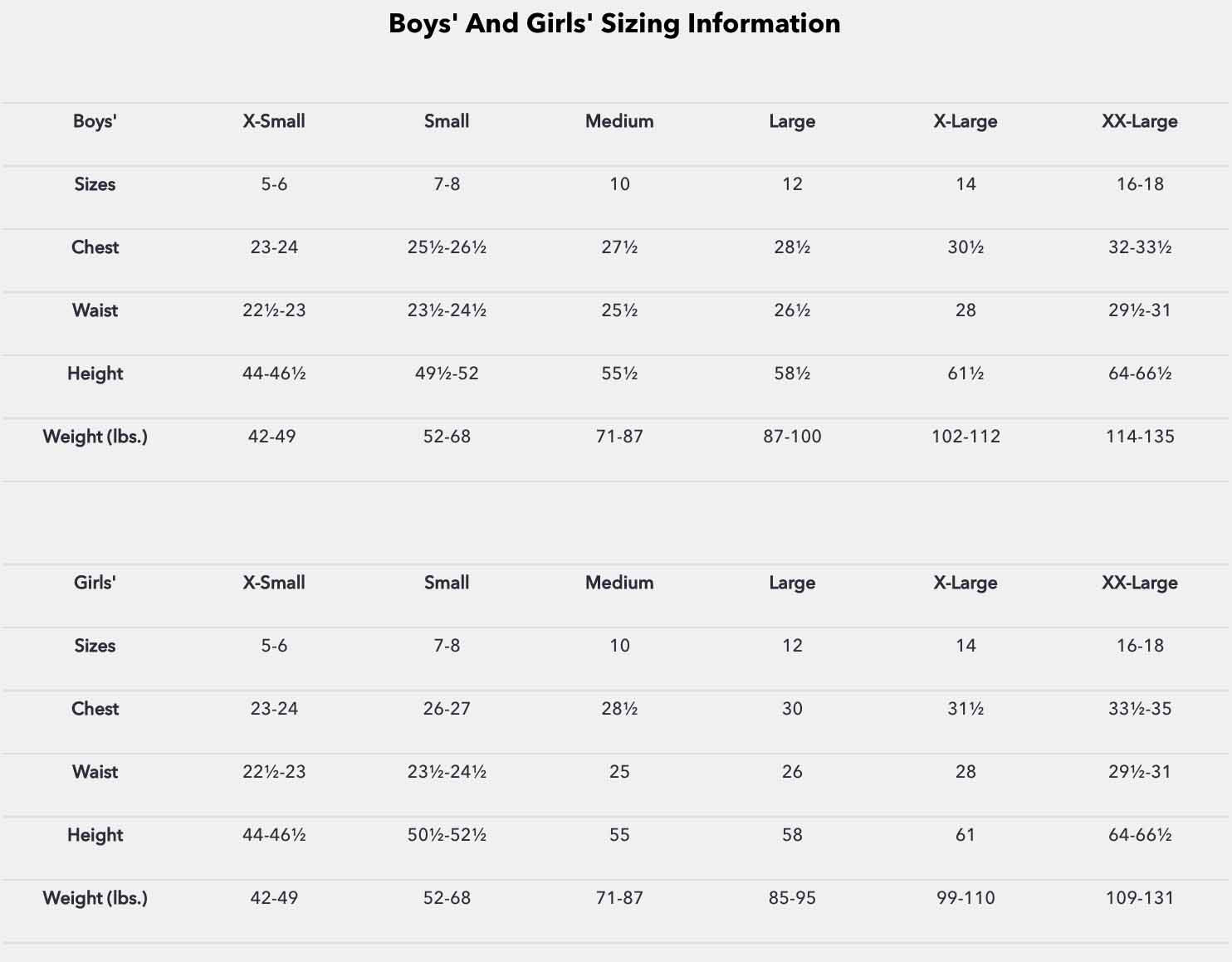Select the Boys' table header label
The image size is (1232, 962).
(95, 121)
